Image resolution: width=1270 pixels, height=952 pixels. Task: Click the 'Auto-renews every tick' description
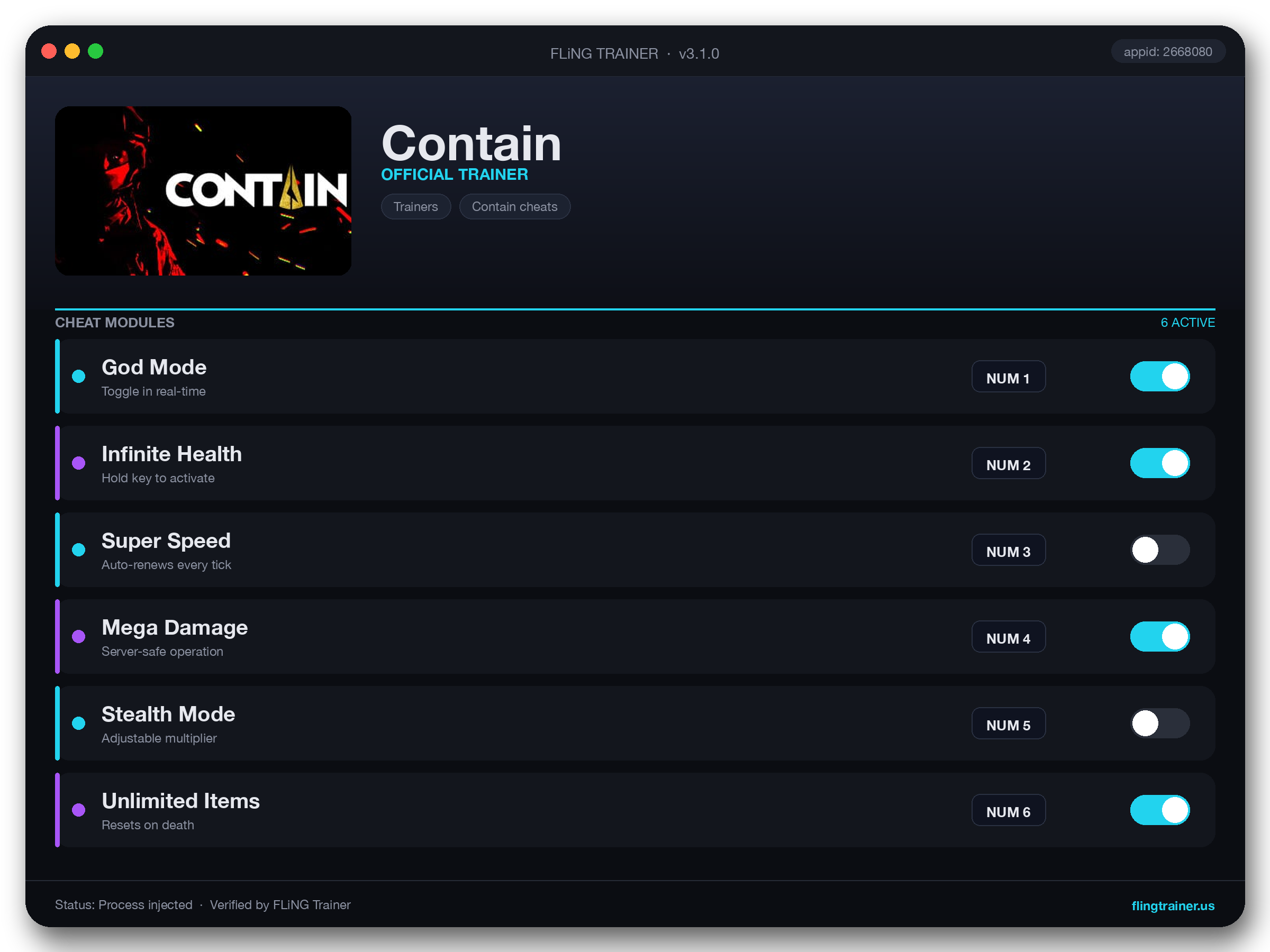click(x=167, y=565)
